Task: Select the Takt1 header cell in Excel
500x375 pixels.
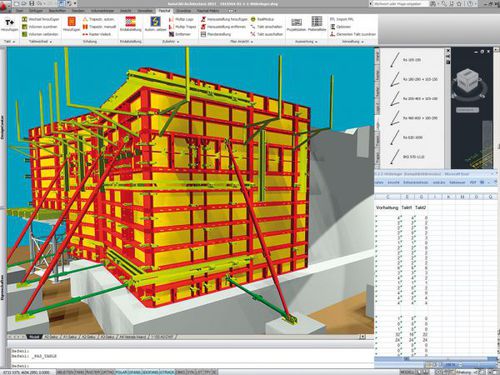Action: (x=406, y=207)
